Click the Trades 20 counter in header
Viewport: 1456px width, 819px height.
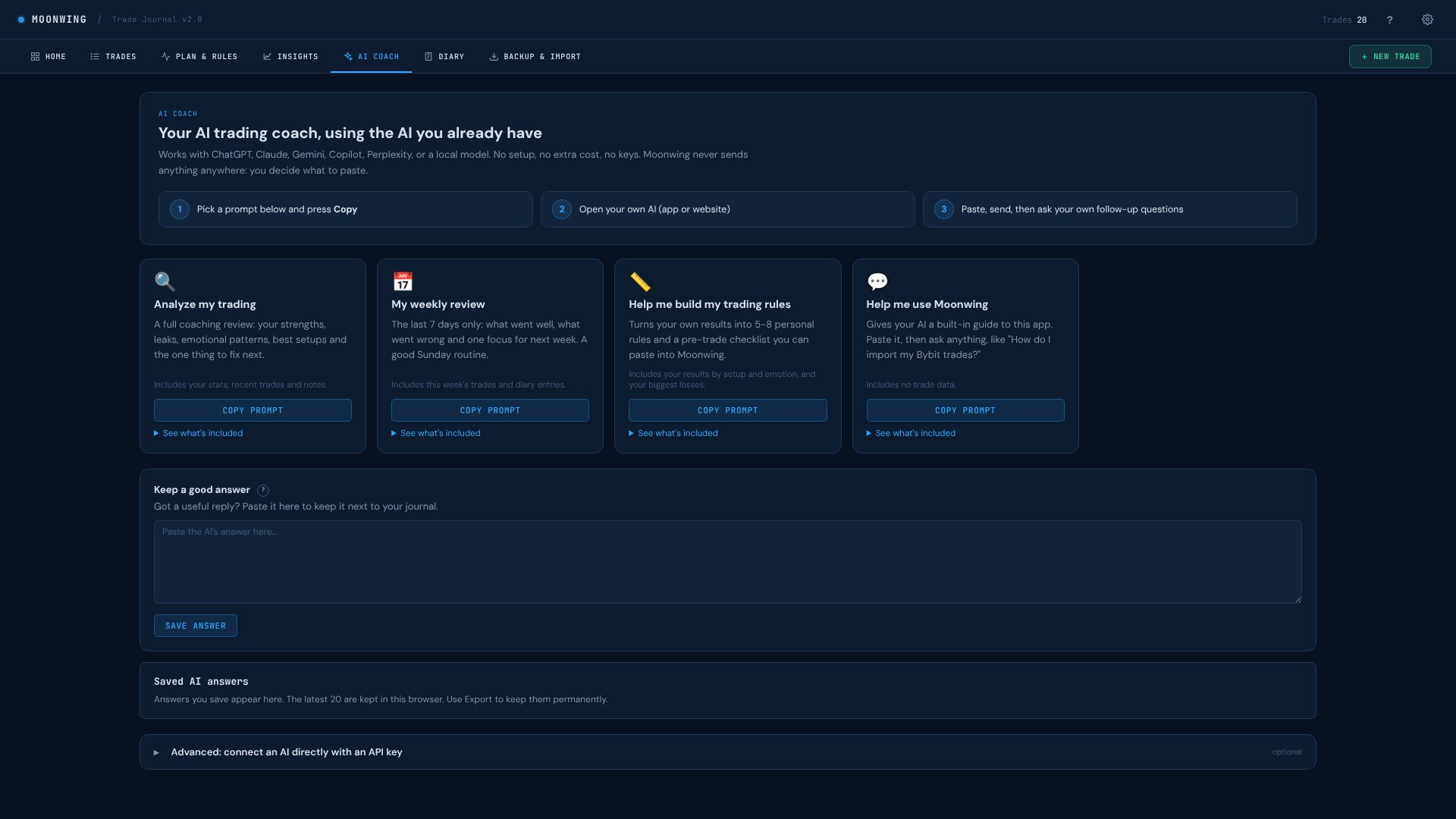(1344, 20)
